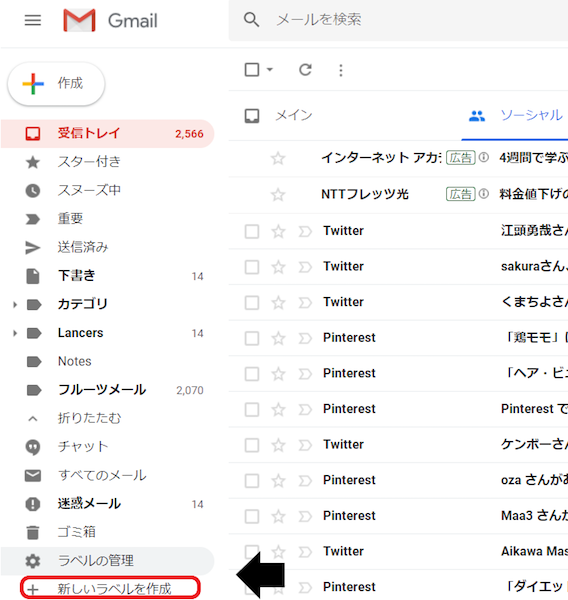This screenshot has width=568, height=600.
Task: Star the Twitter email from sakura
Action: tap(278, 267)
